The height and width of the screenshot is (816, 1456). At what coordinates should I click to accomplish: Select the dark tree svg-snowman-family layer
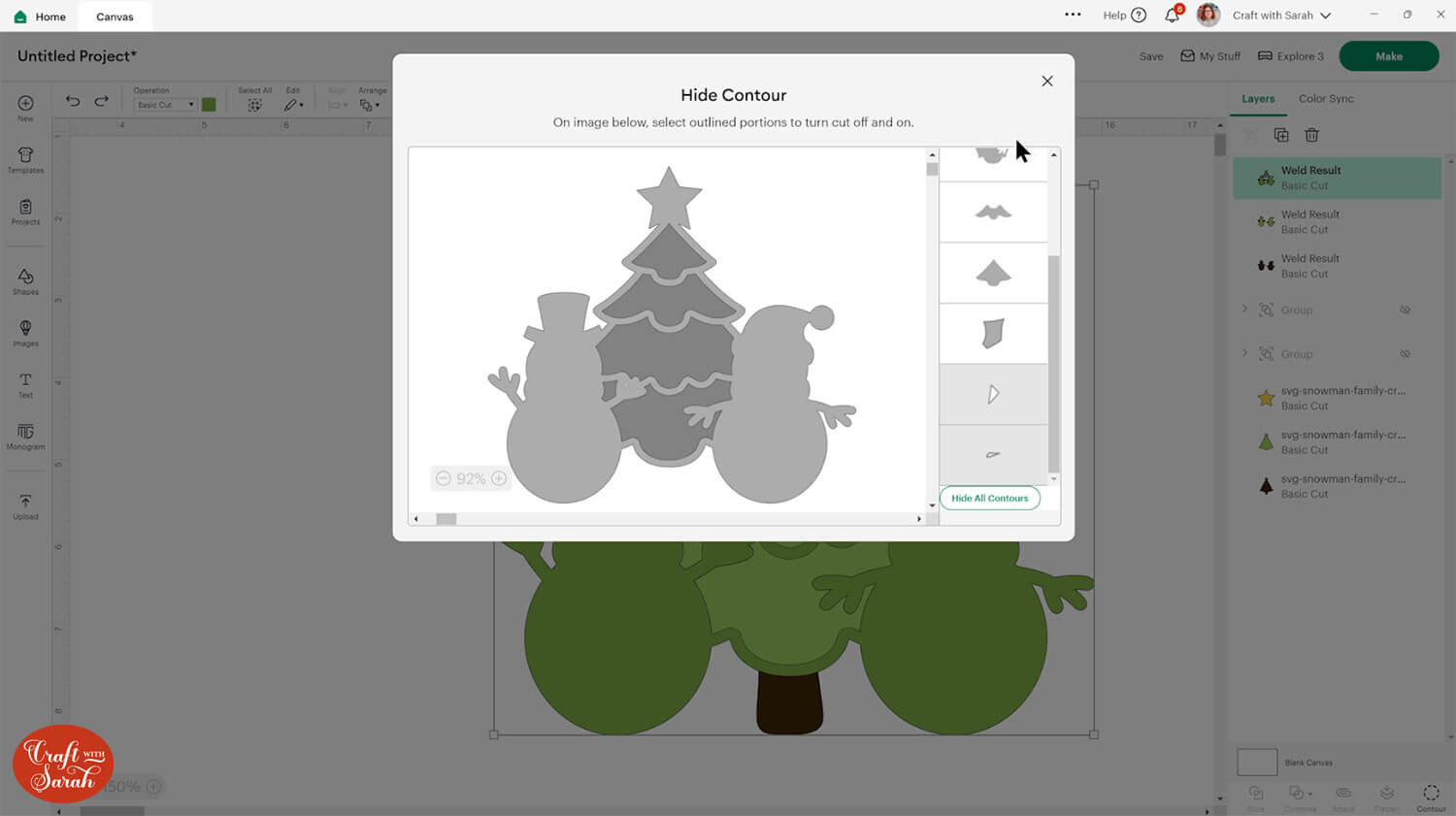[1337, 486]
